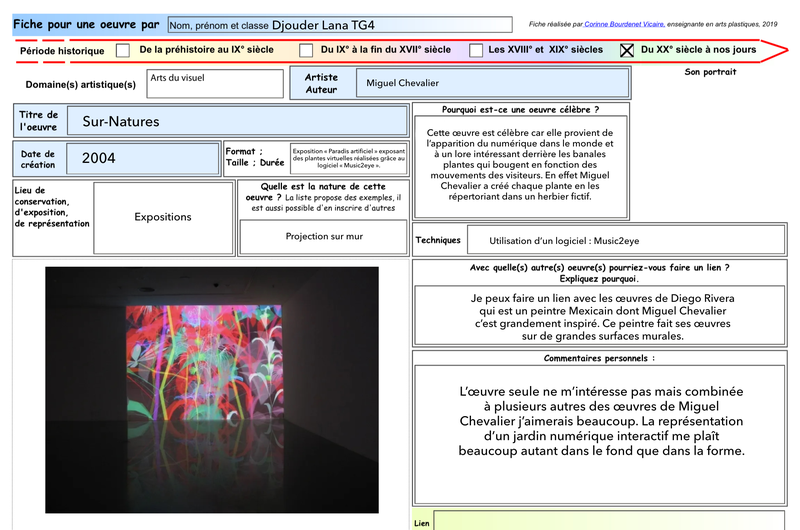
Task: Select the 'Projection sur mur' nature field
Action: click(x=324, y=237)
